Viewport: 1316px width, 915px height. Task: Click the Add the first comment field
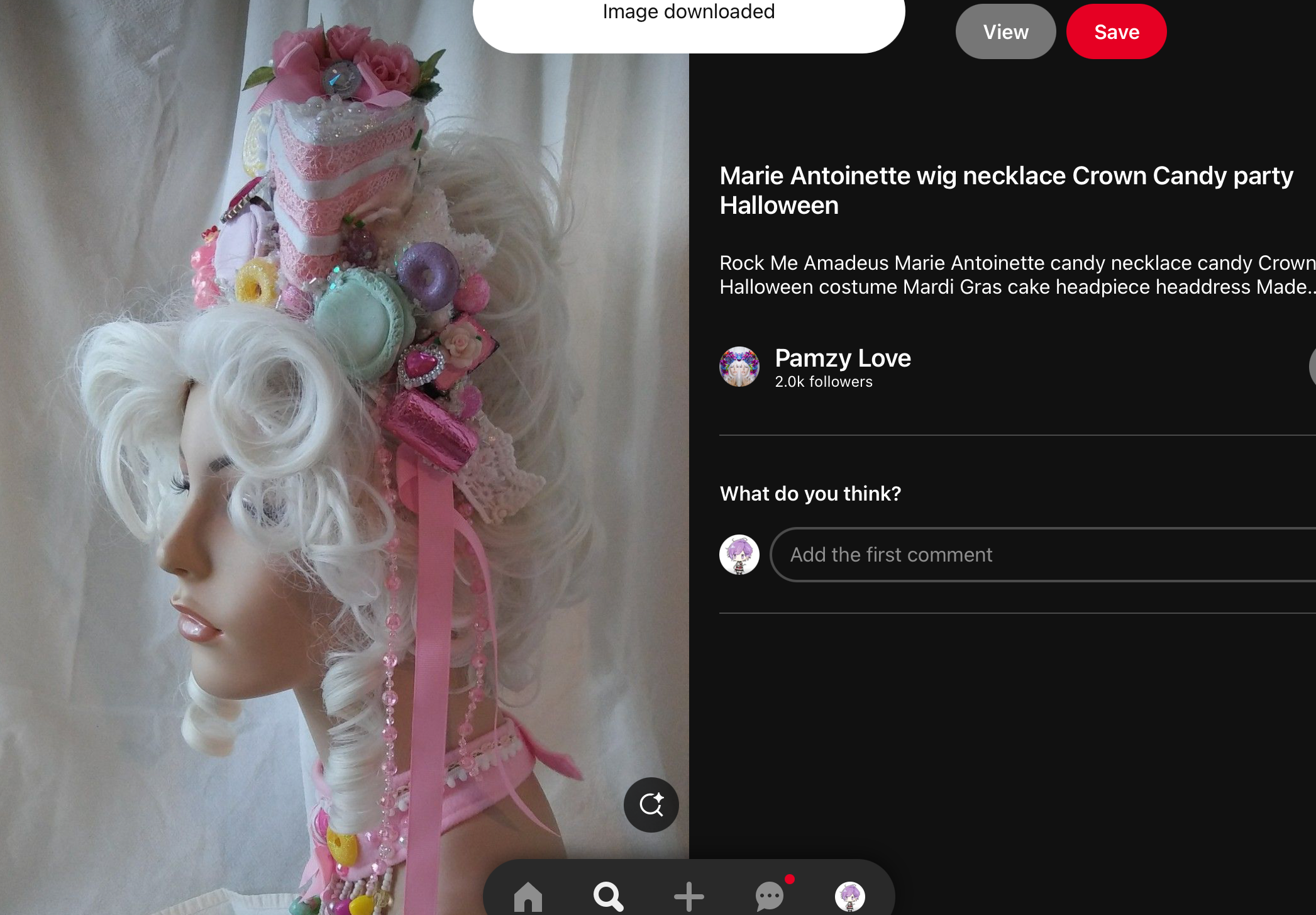[1044, 555]
